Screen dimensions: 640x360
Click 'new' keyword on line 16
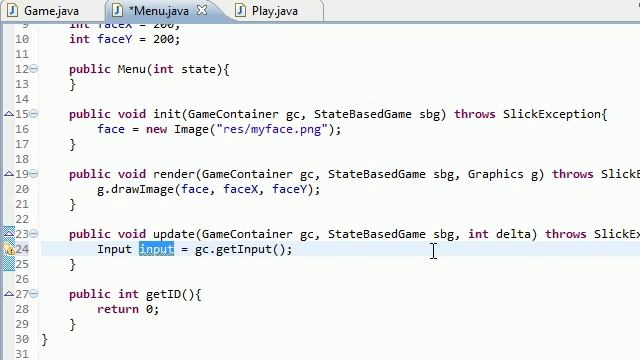click(x=156, y=129)
